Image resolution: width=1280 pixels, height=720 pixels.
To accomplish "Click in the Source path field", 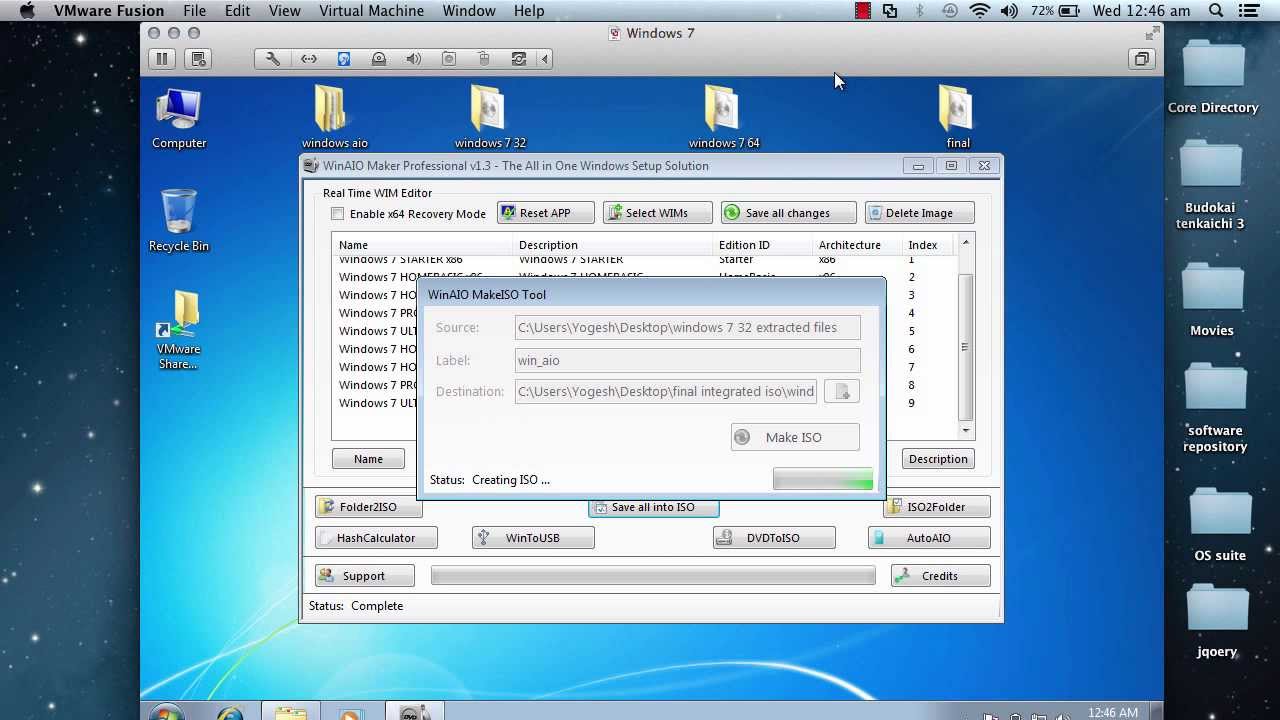I will [x=688, y=327].
